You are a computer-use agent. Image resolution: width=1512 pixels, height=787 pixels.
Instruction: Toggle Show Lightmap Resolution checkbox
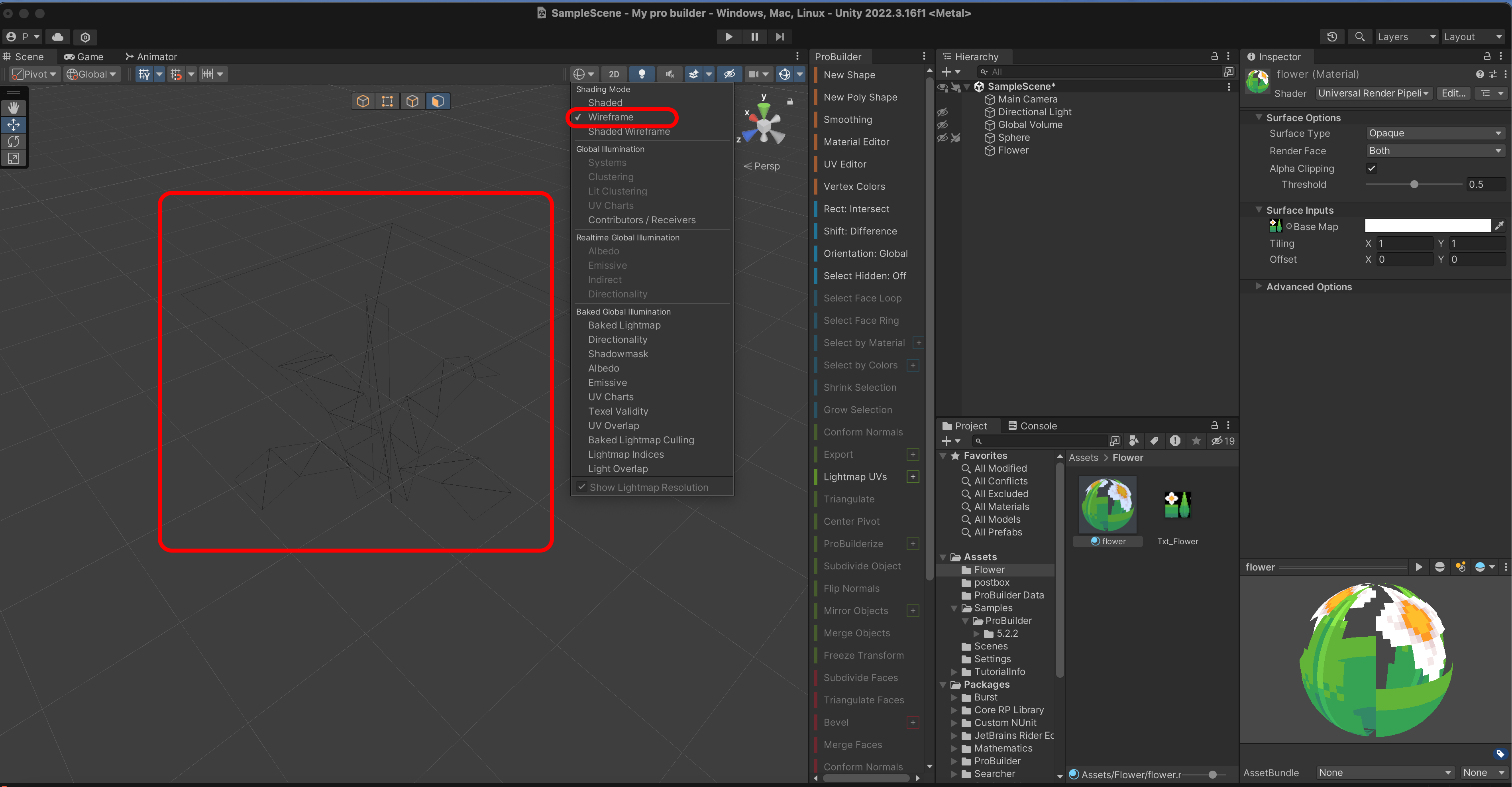tap(581, 487)
